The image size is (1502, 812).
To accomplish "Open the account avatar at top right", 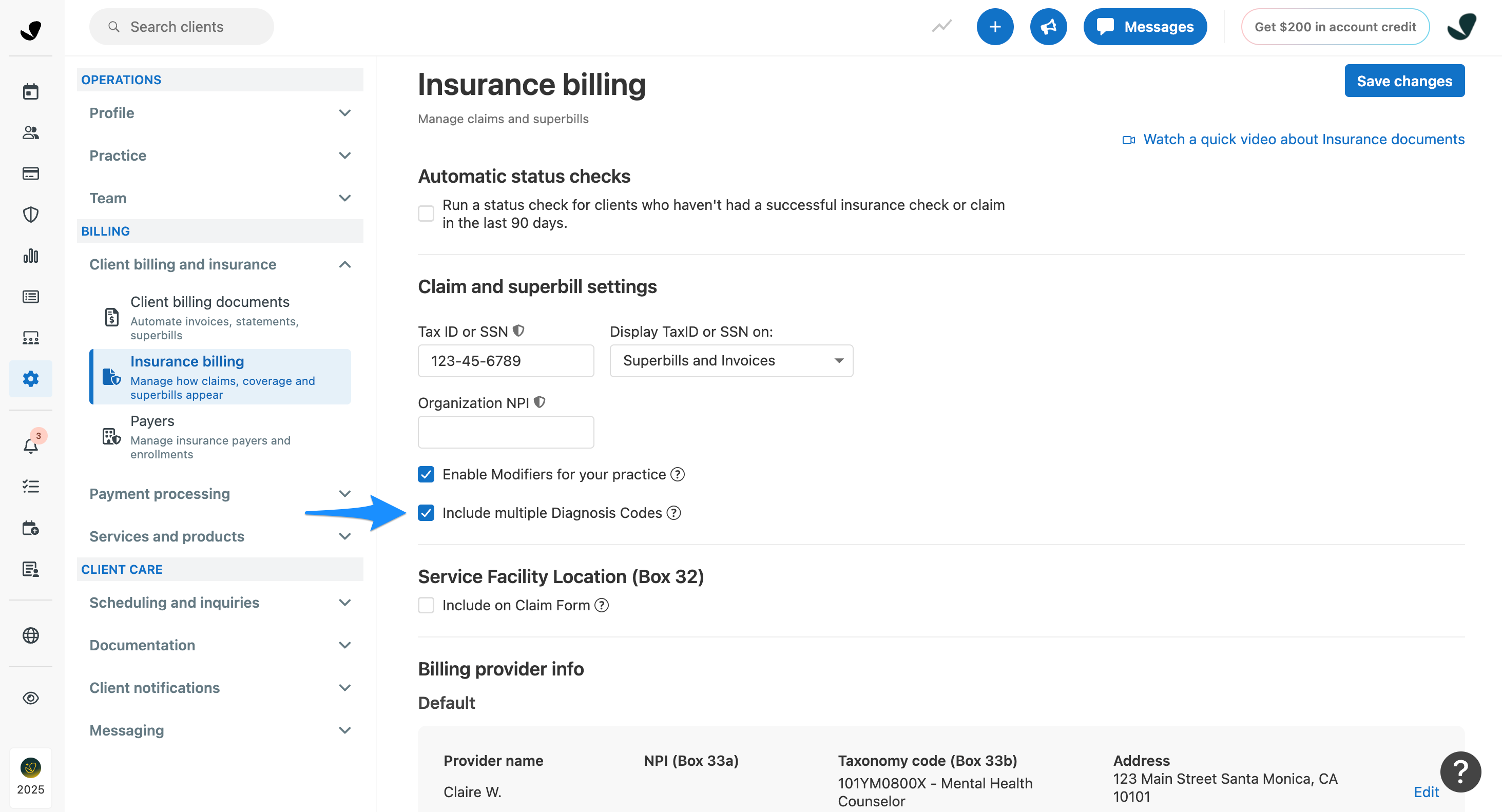I will coord(1461,26).
